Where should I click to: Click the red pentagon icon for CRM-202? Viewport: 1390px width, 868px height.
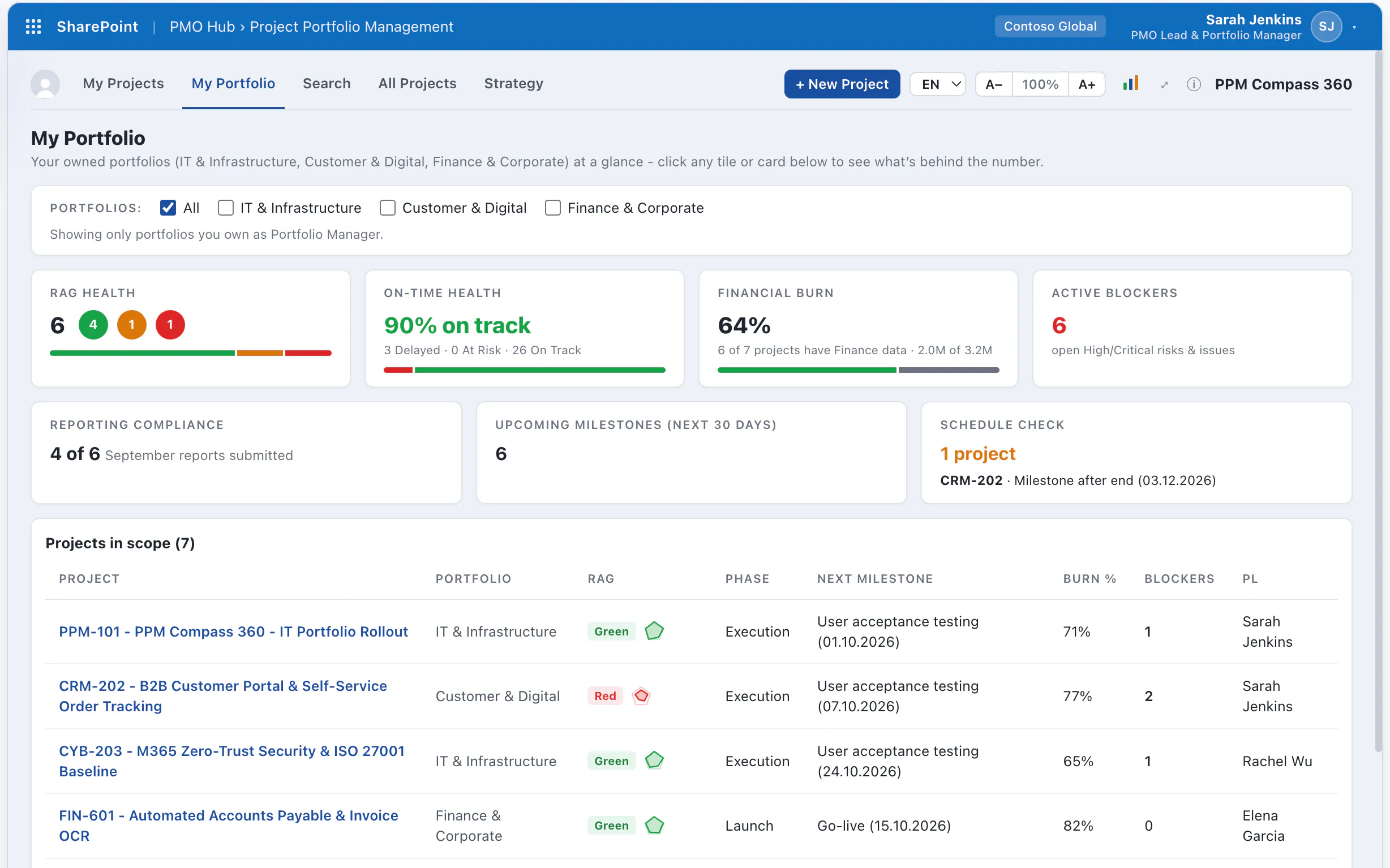(x=641, y=696)
